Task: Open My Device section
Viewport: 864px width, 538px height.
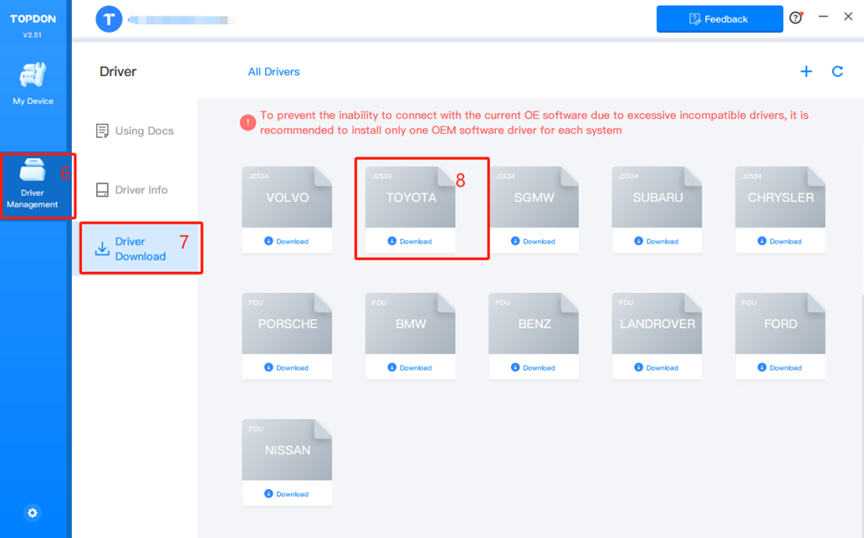Action: [x=33, y=84]
